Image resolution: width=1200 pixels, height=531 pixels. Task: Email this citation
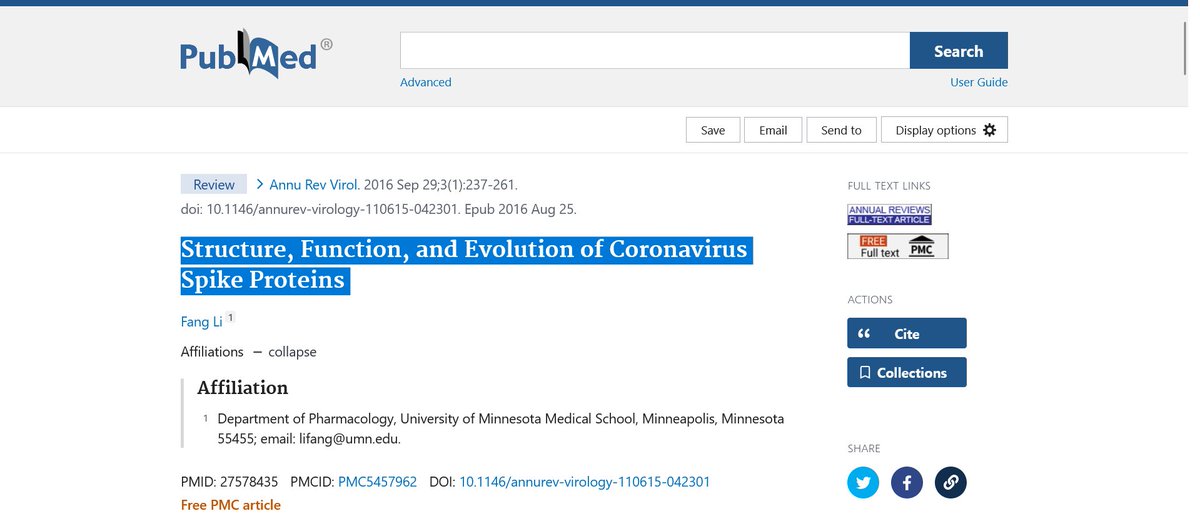tap(773, 130)
